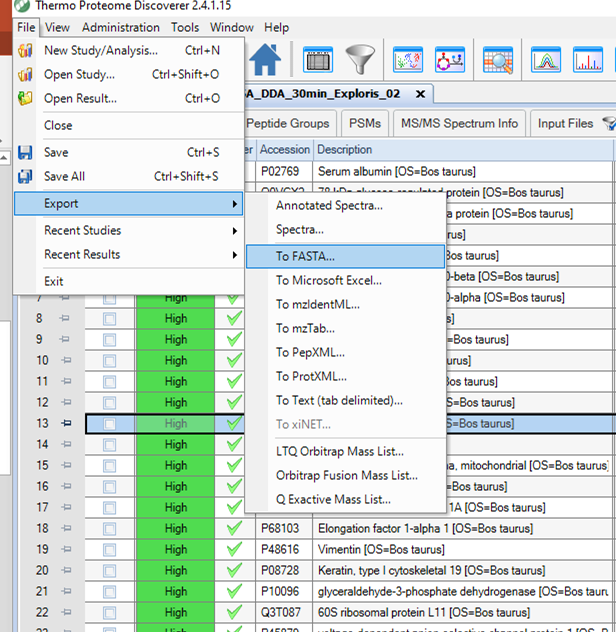Image resolution: width=616 pixels, height=632 pixels.
Task: Open the File menu
Action: point(26,27)
